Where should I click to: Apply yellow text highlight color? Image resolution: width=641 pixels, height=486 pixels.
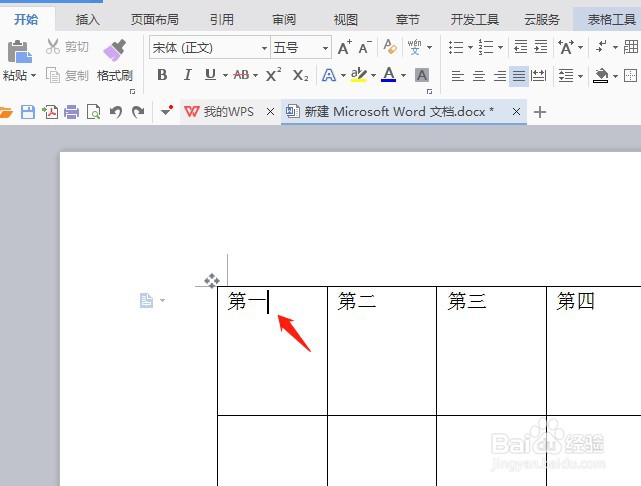click(x=359, y=75)
